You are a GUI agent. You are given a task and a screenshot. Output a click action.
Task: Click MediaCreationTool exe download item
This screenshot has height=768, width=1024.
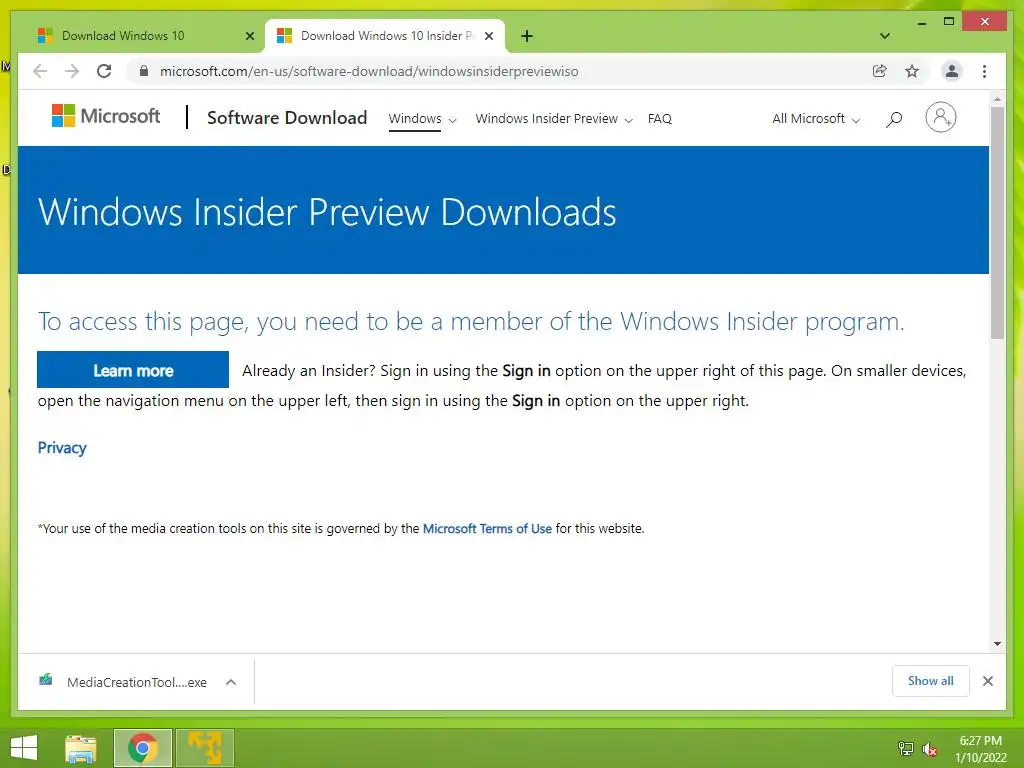[136, 682]
